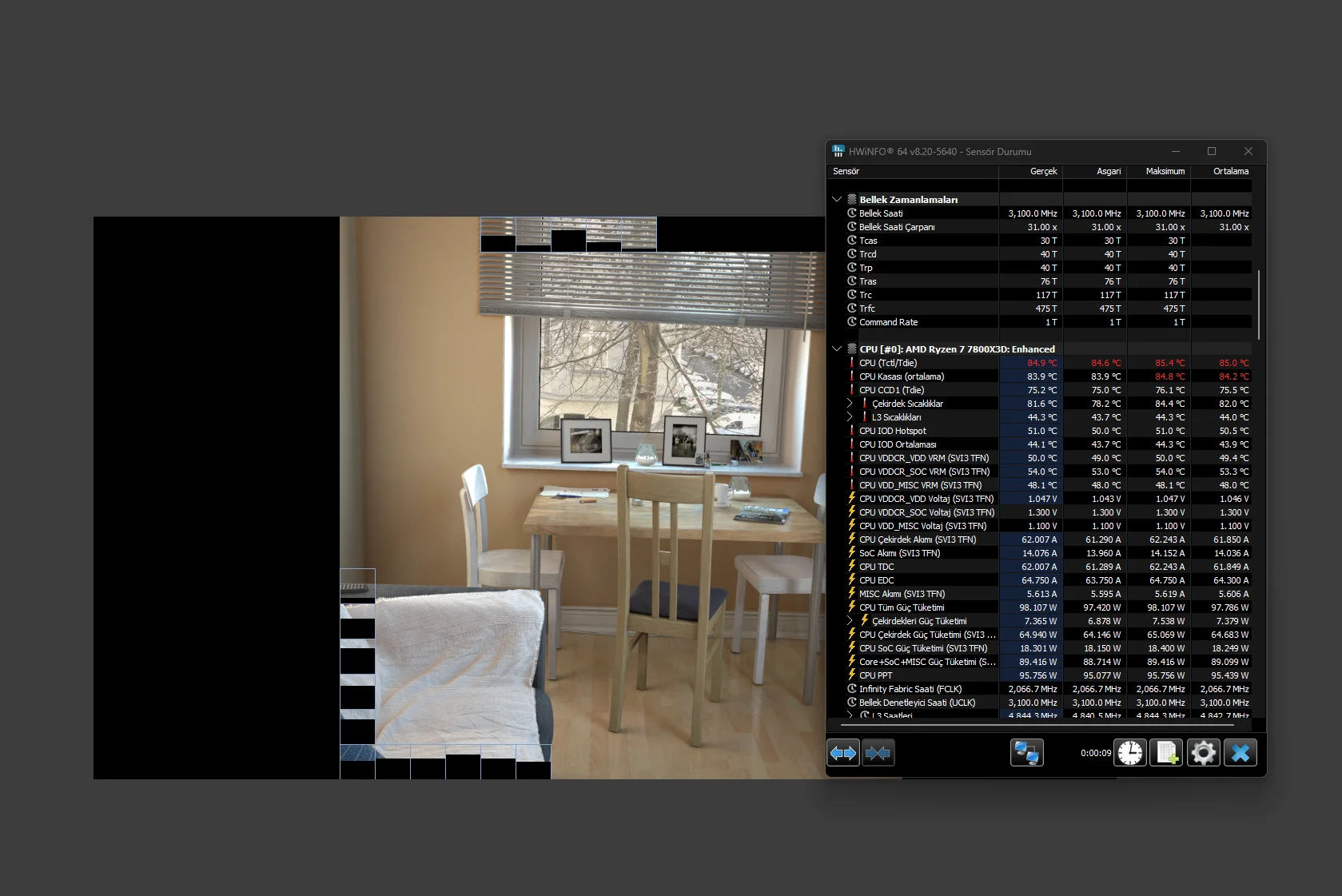Select the Tras timing row
Screen dimensions: 1342x896
[1040, 281]
